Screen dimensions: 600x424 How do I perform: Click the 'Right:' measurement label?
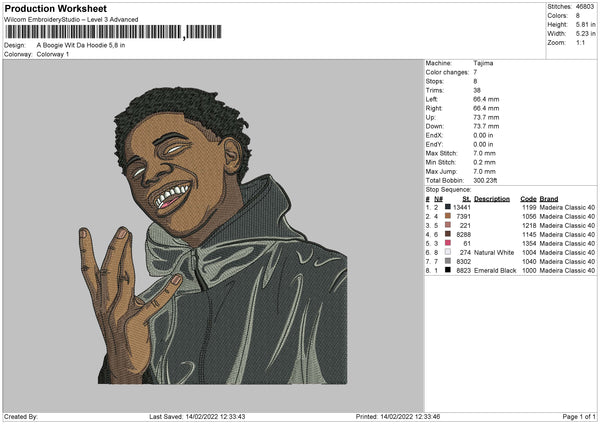pyautogui.click(x=434, y=108)
